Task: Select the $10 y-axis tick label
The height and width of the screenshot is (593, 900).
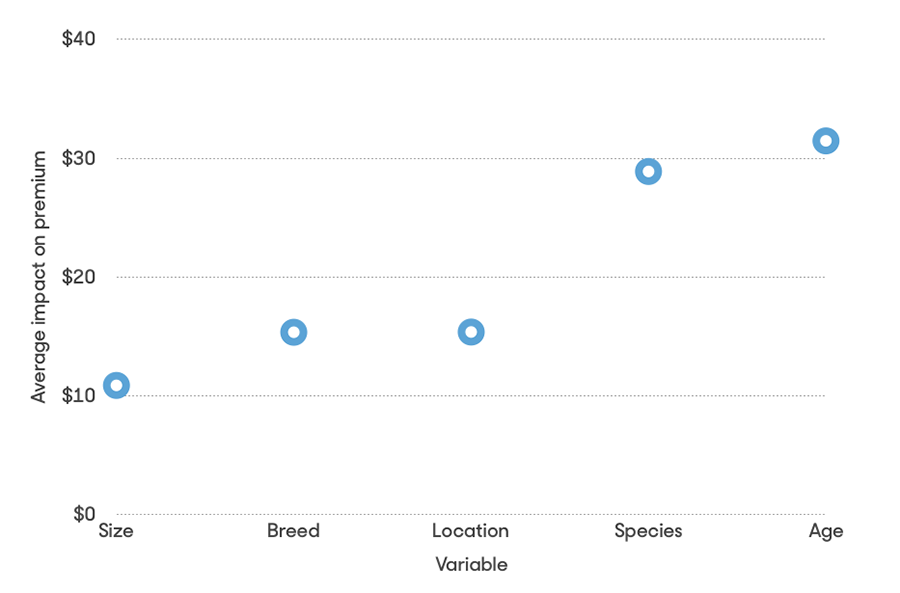Action: coord(79,395)
